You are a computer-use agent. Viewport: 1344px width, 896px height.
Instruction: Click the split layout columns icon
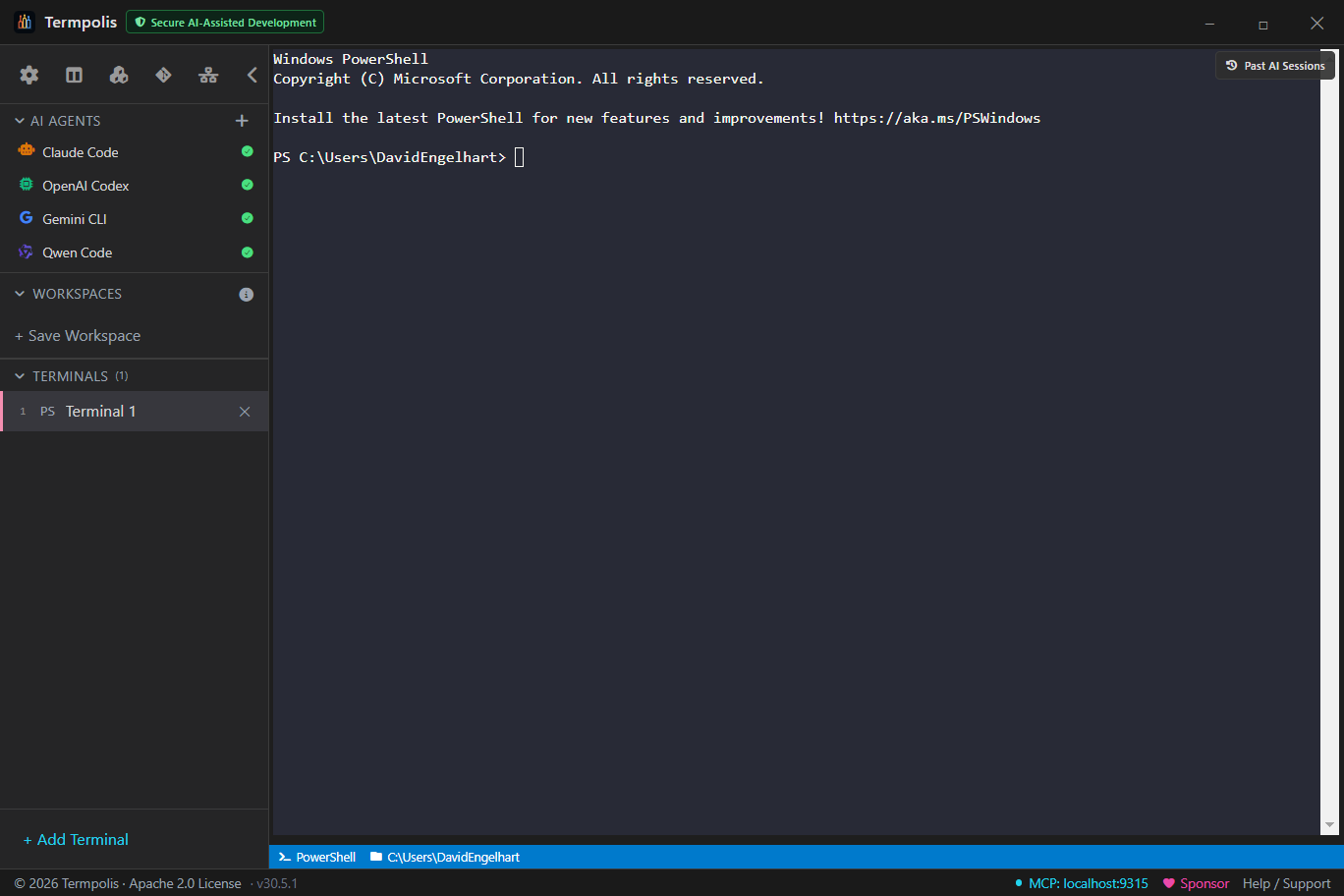coord(74,75)
